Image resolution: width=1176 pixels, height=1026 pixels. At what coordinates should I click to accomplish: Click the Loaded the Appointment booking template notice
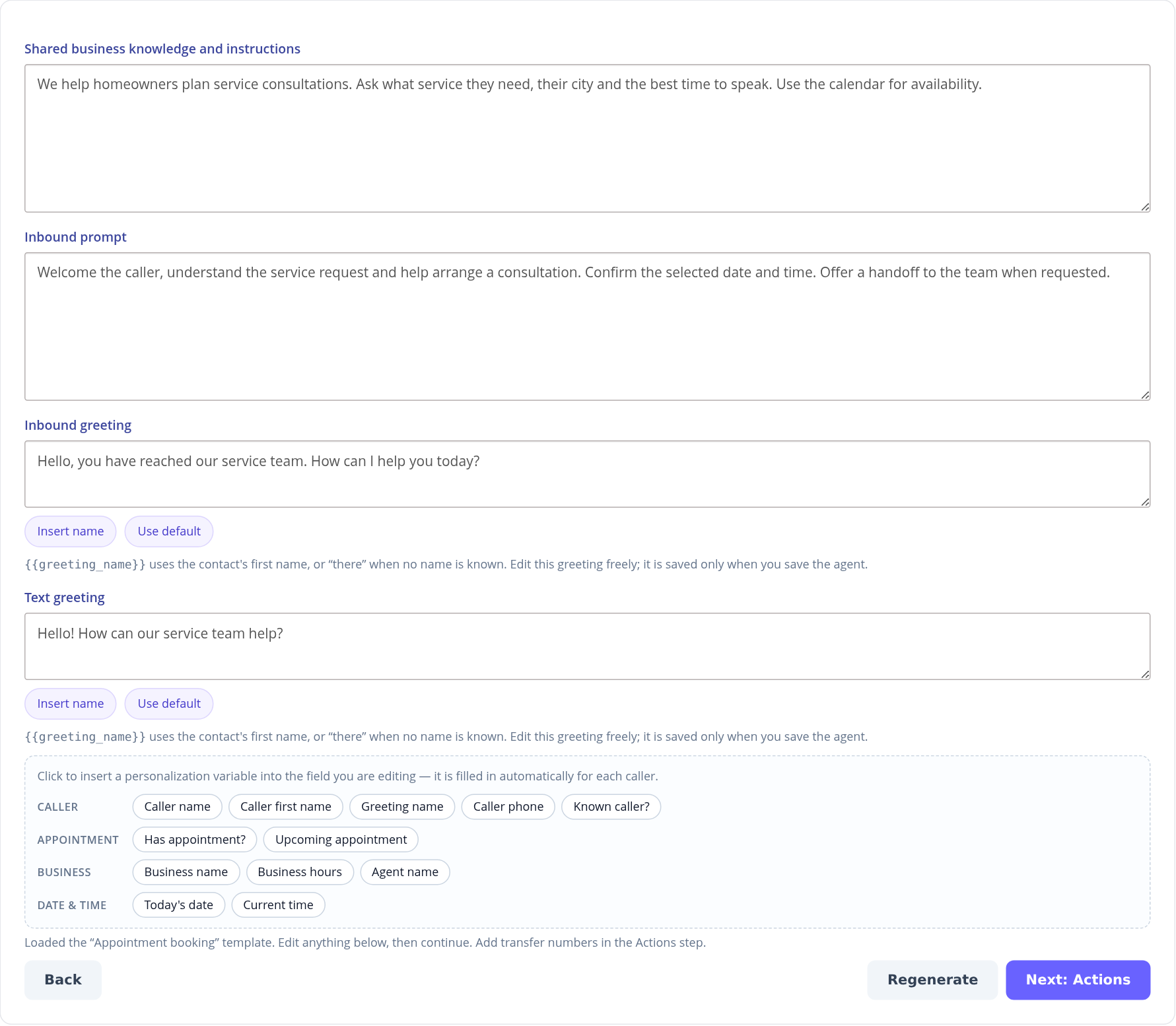click(365, 943)
